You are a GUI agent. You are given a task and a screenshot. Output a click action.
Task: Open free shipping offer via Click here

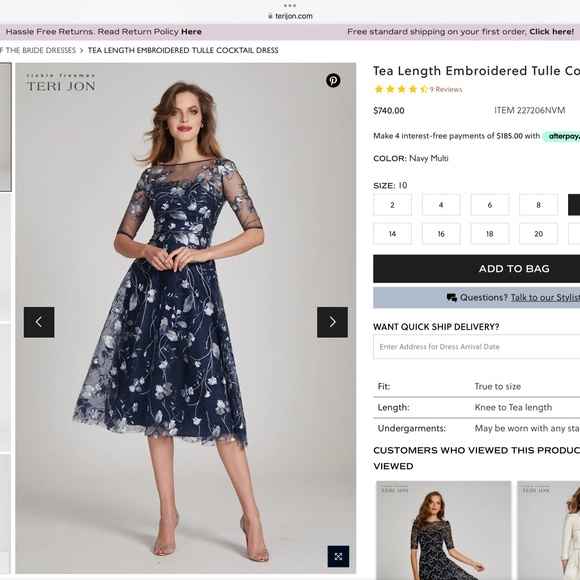pyautogui.click(x=552, y=32)
